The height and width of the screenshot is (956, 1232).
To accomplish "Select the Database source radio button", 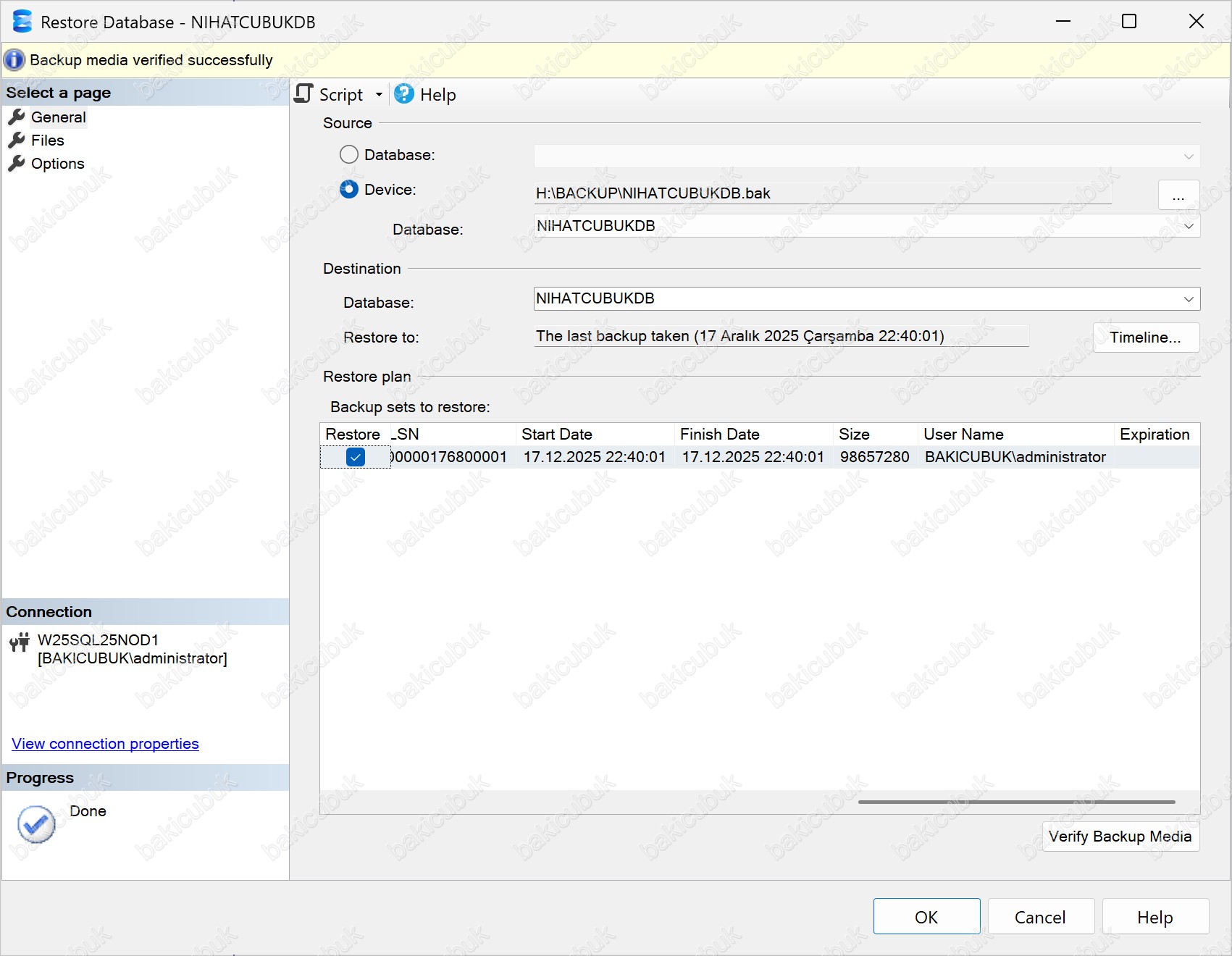I will pyautogui.click(x=349, y=155).
